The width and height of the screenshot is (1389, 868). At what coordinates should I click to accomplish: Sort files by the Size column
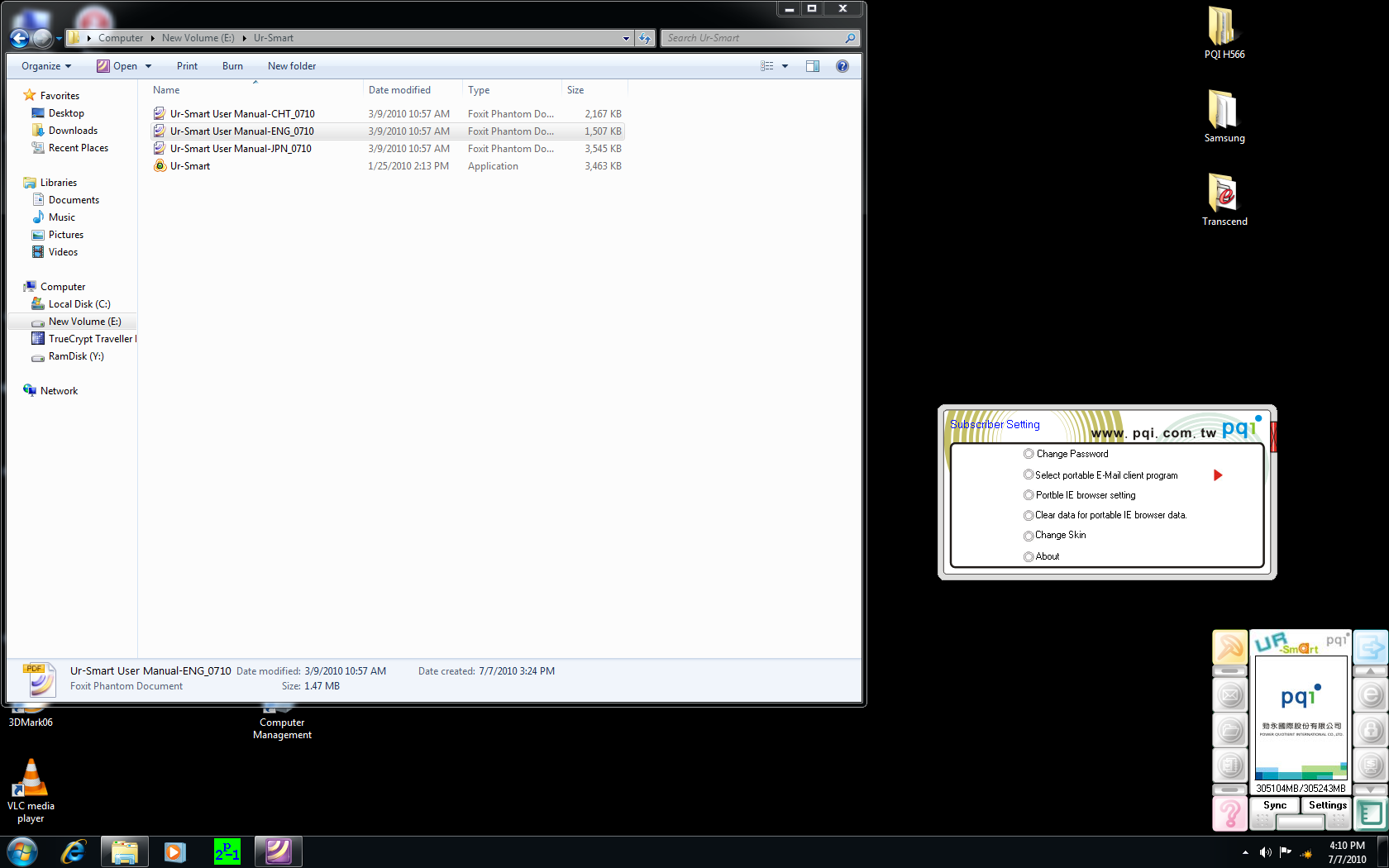(x=594, y=90)
